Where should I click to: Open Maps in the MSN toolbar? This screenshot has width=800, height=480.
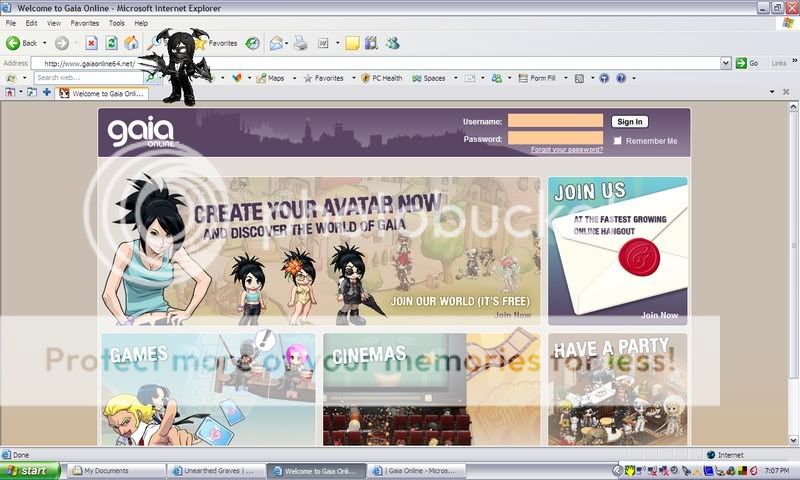pos(270,78)
